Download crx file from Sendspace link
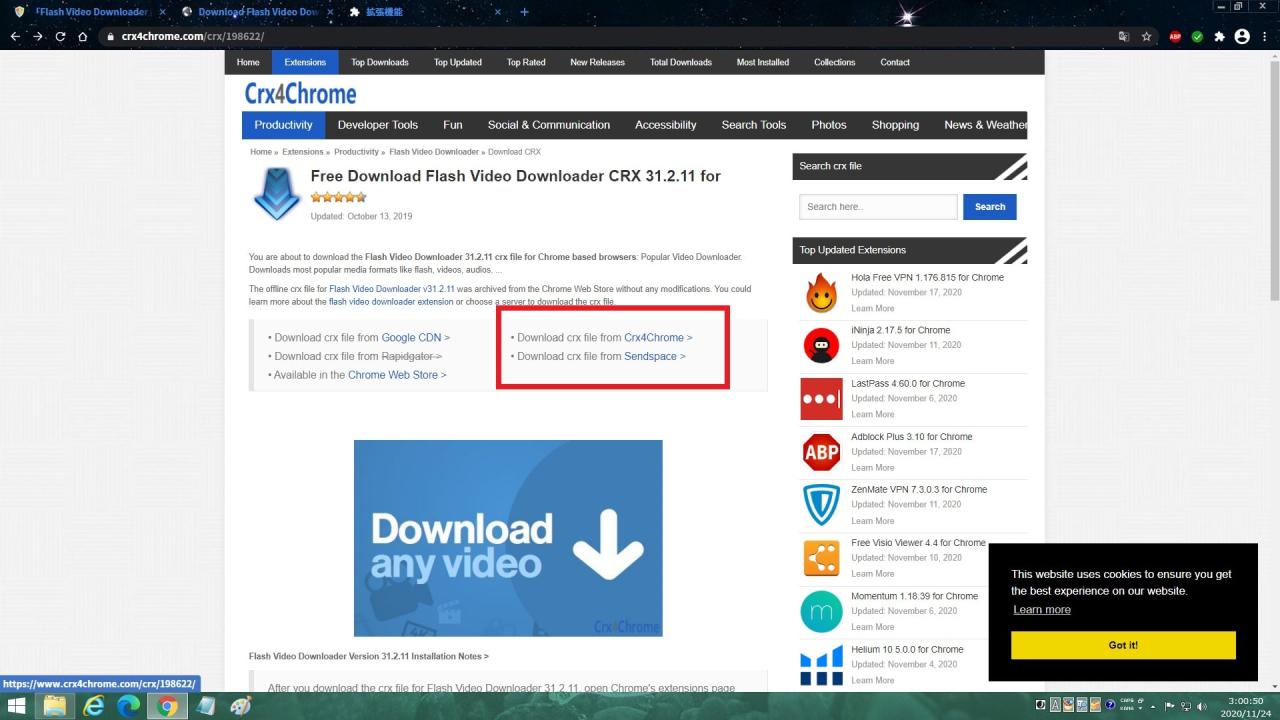 pyautogui.click(x=655, y=356)
